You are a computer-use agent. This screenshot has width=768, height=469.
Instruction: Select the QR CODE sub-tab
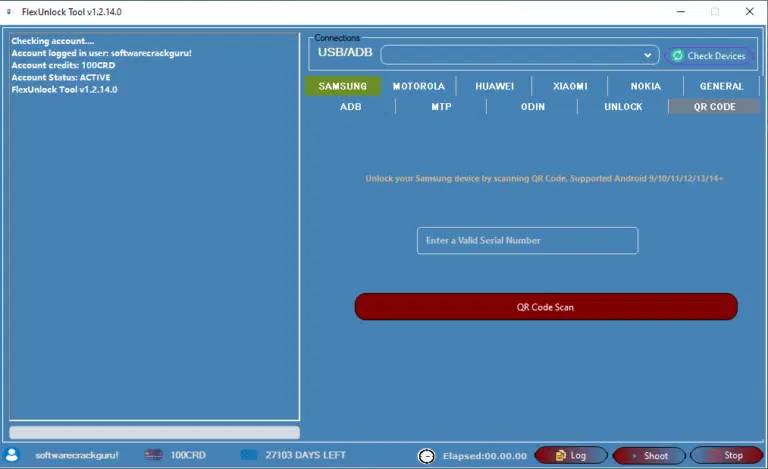[715, 107]
